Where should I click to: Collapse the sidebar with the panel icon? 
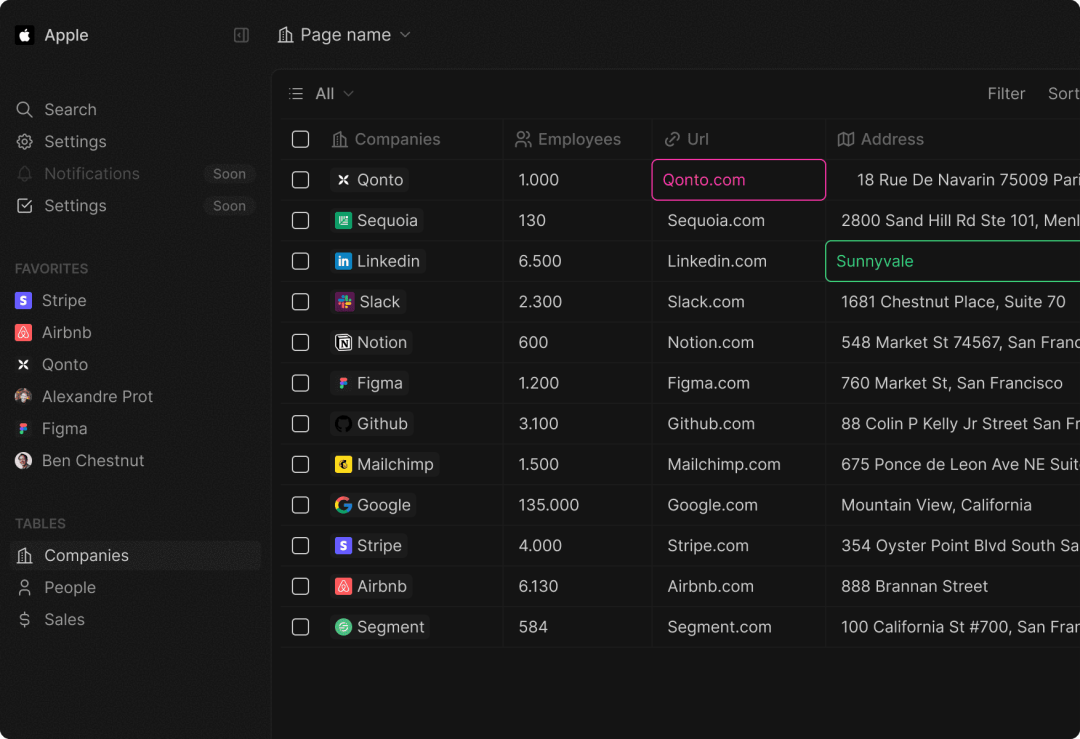[241, 35]
